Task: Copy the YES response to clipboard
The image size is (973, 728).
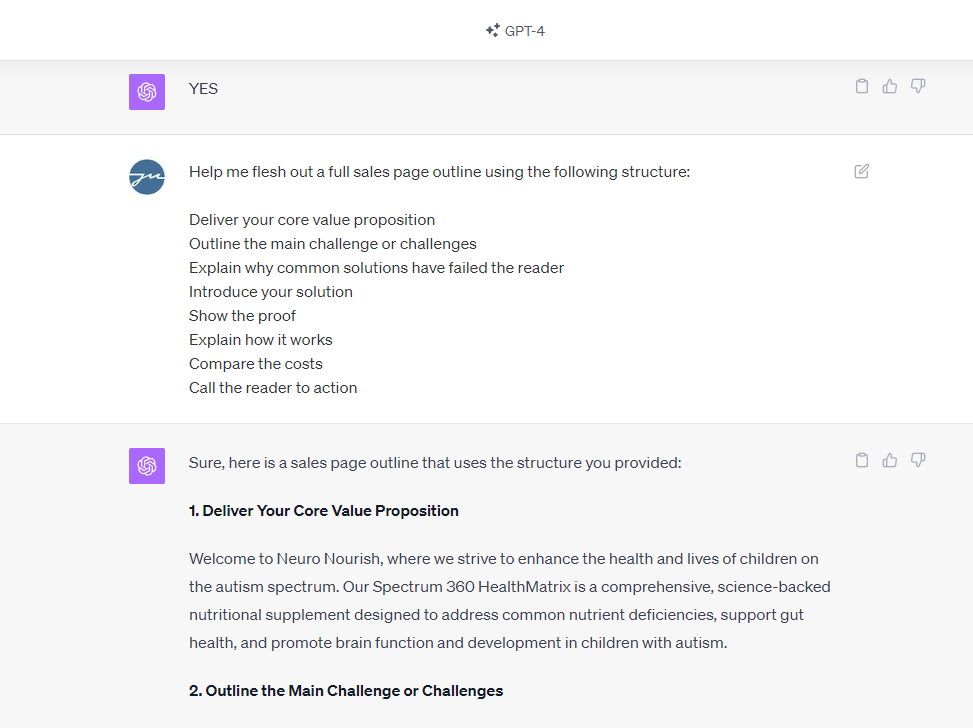Action: click(862, 86)
